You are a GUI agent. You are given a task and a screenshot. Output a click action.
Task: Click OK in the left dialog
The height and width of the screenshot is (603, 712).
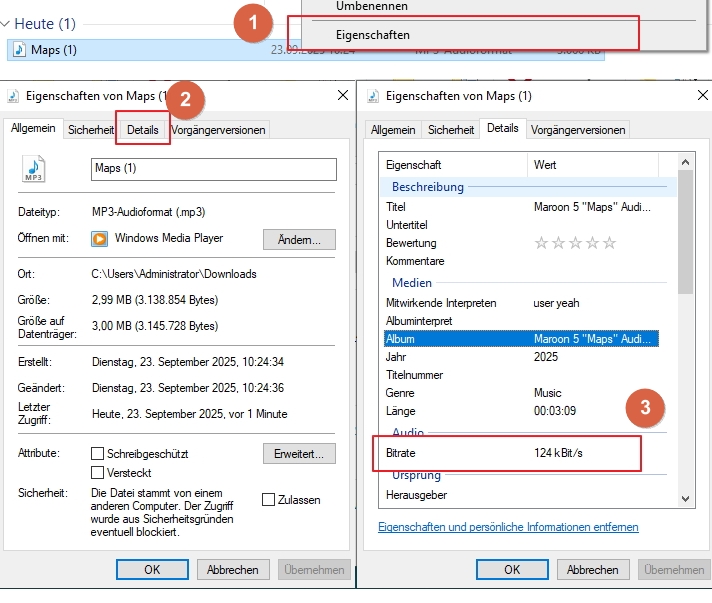[x=152, y=569]
